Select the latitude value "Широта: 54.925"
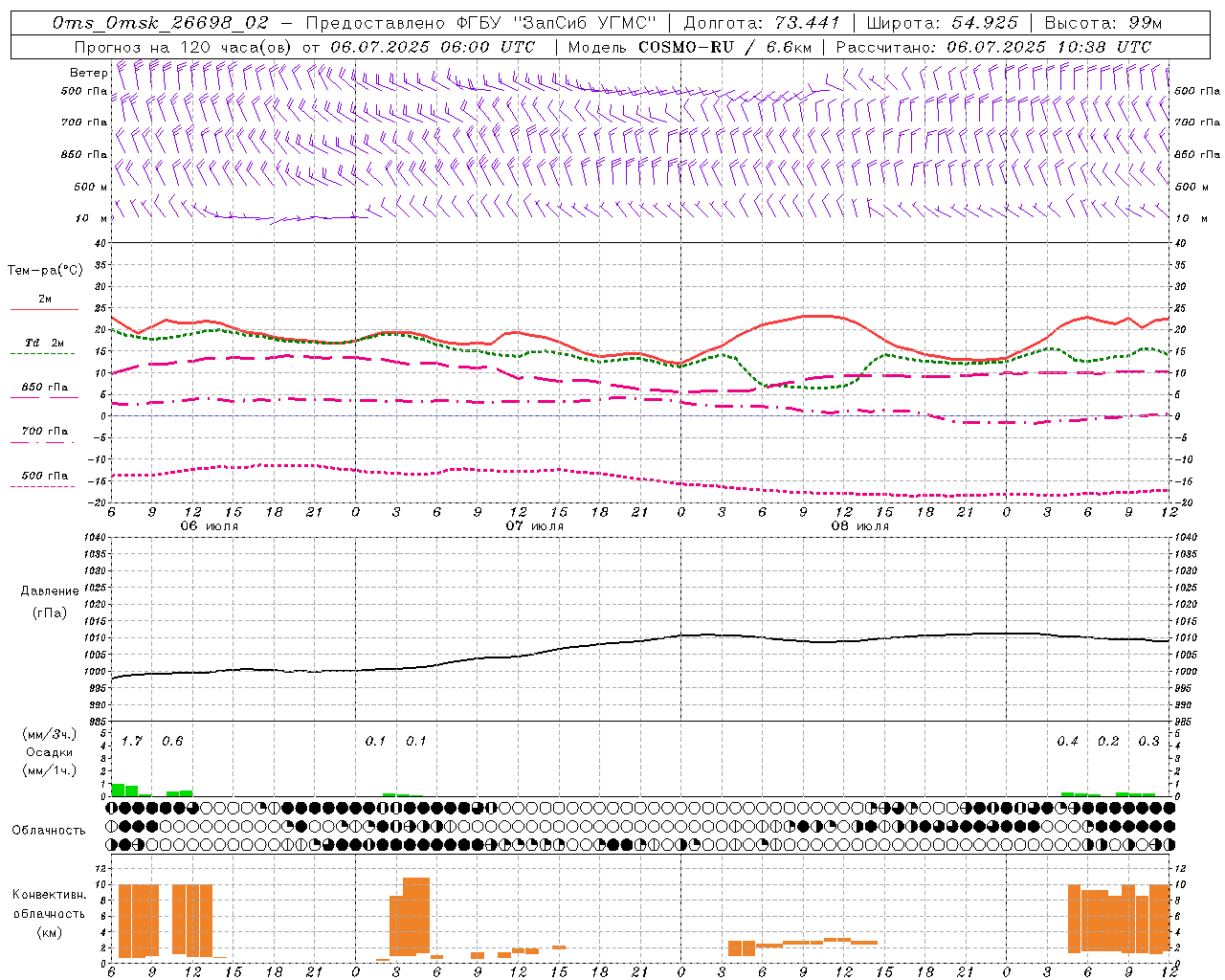The width and height of the screenshot is (1225, 980). pyautogui.click(x=943, y=22)
